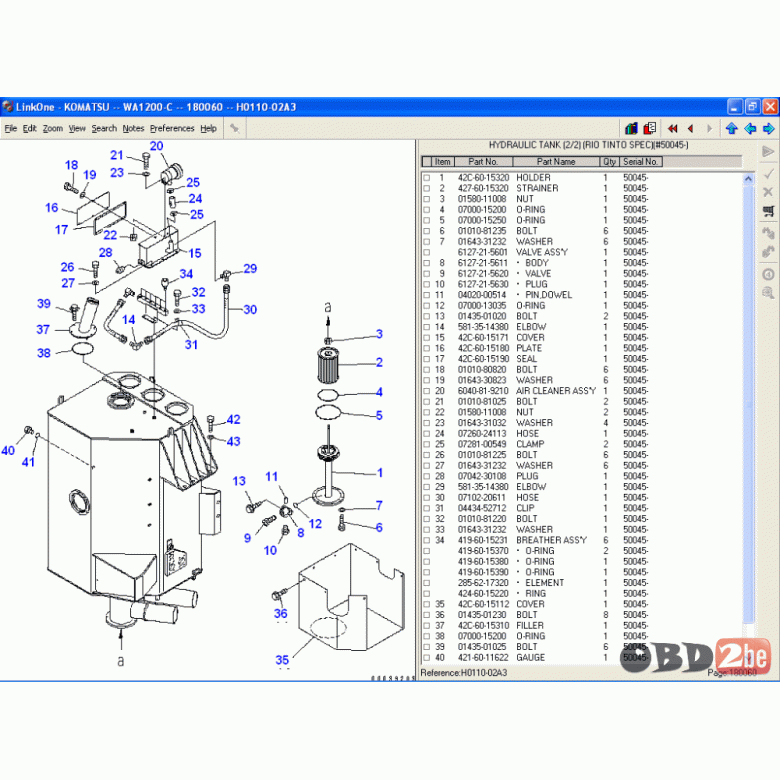Viewport: 780px width, 780px height.
Task: Sort by the Serial No. column header
Action: (641, 162)
